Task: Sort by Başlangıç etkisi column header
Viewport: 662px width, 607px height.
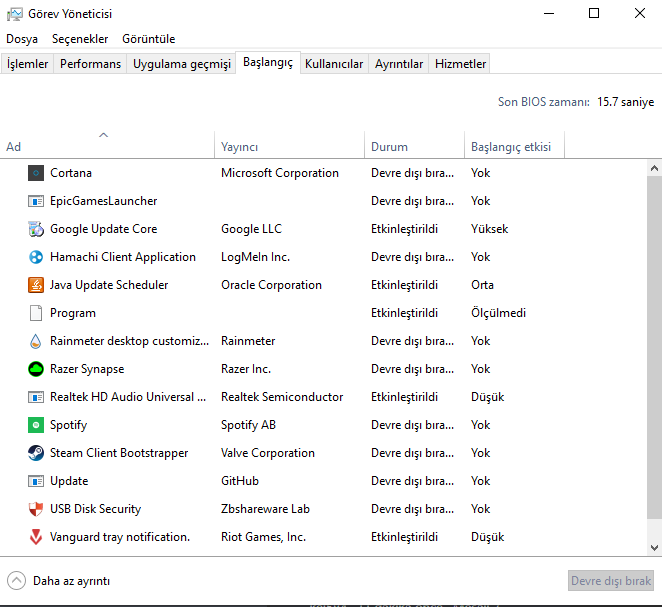Action: point(514,145)
